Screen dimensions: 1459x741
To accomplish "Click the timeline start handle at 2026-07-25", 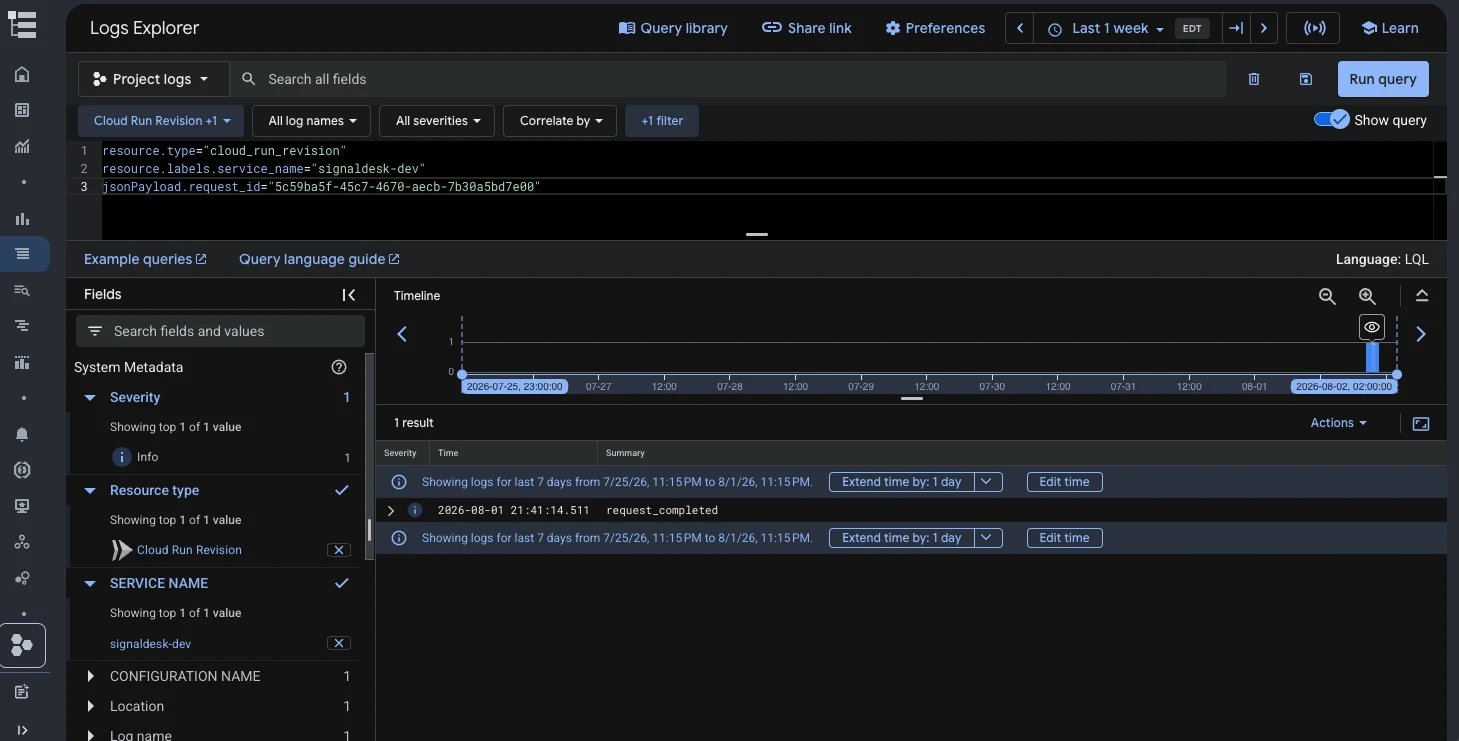I will pyautogui.click(x=462, y=374).
